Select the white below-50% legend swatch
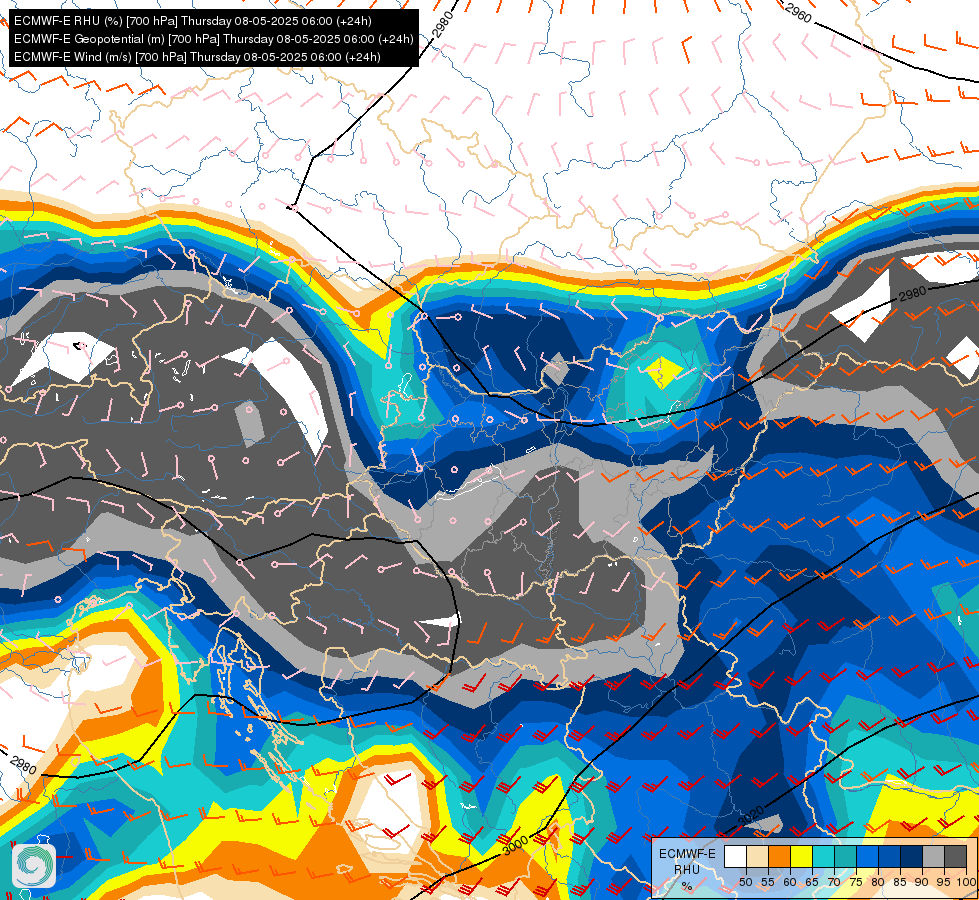Image resolution: width=979 pixels, height=900 pixels. coord(735,856)
